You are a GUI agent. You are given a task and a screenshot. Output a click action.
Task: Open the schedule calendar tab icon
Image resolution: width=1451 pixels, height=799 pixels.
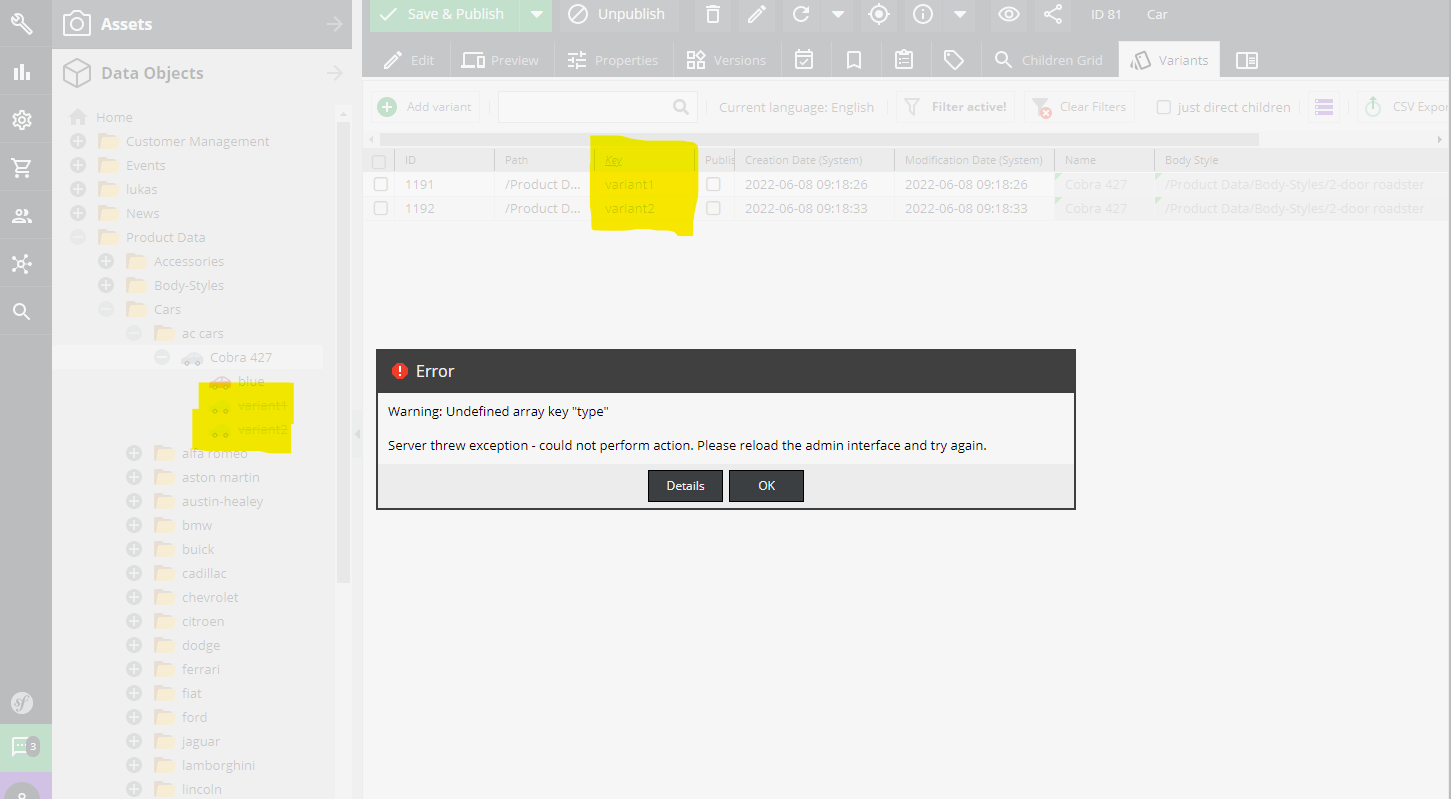click(x=804, y=60)
